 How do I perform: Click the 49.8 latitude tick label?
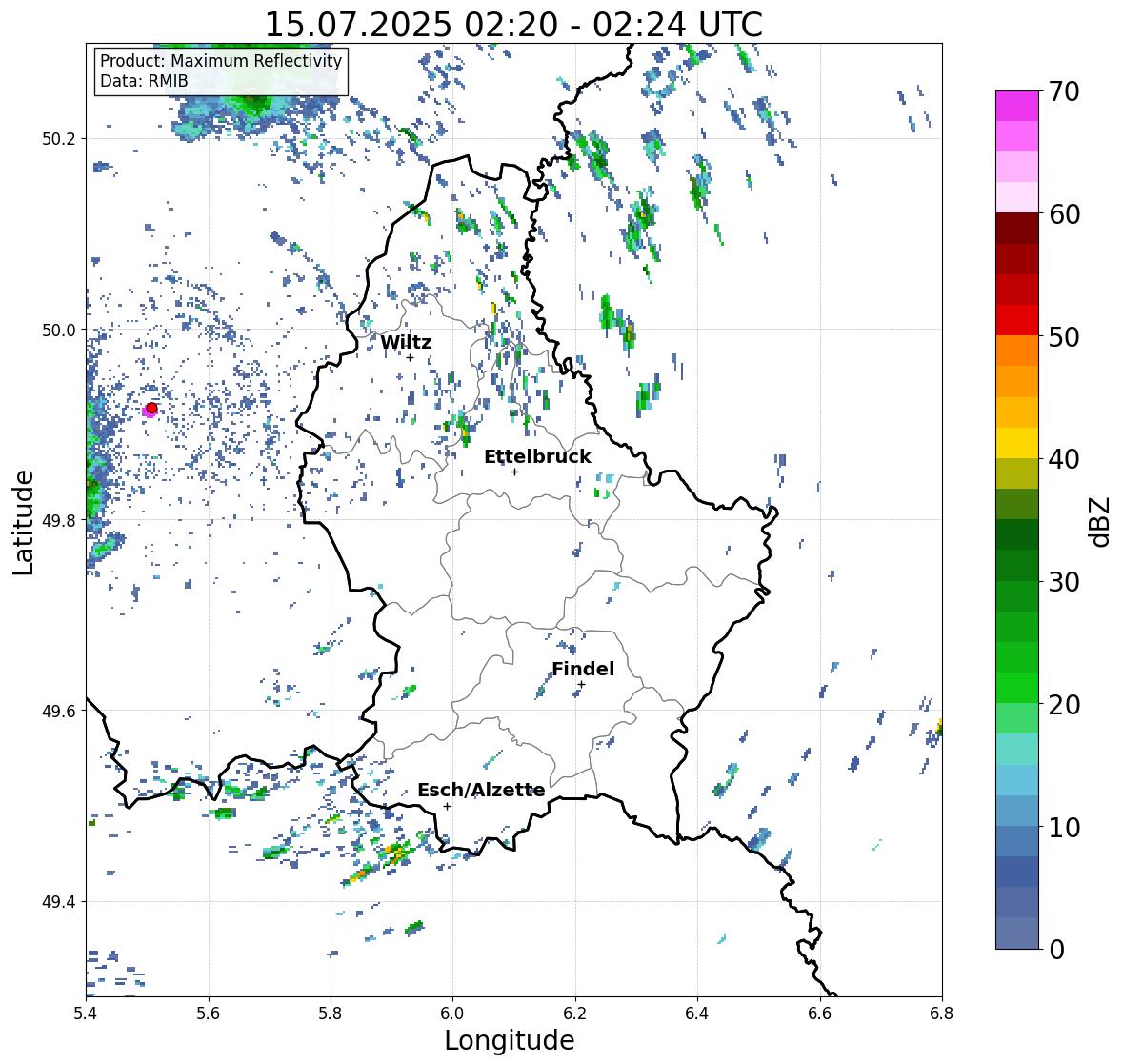coord(59,520)
